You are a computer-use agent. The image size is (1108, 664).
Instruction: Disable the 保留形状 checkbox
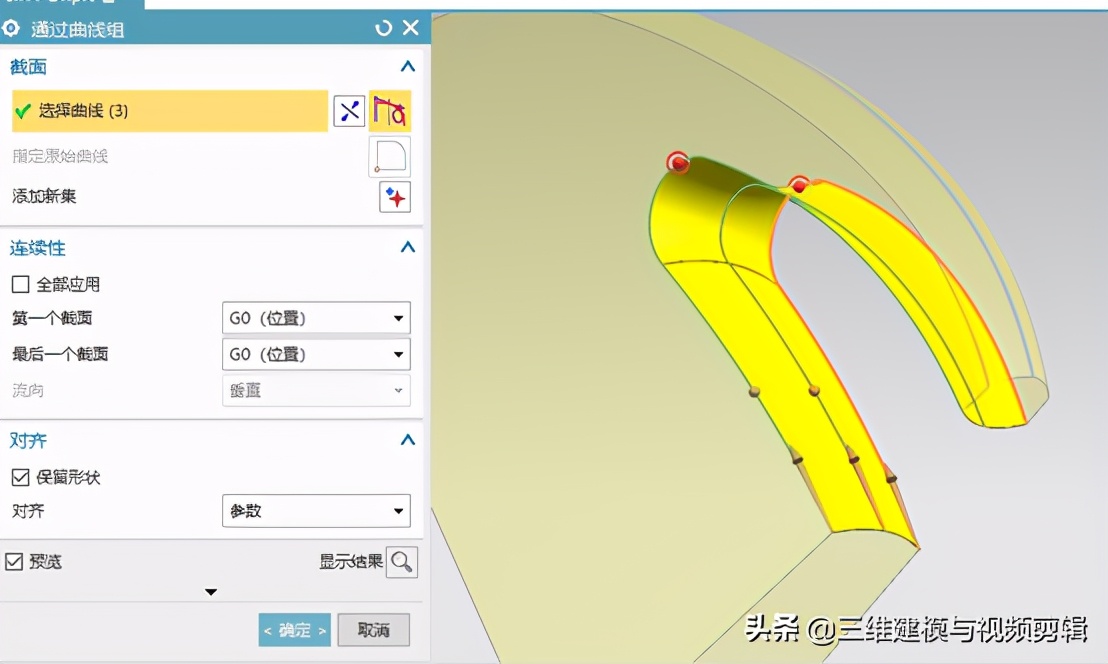click(18, 477)
